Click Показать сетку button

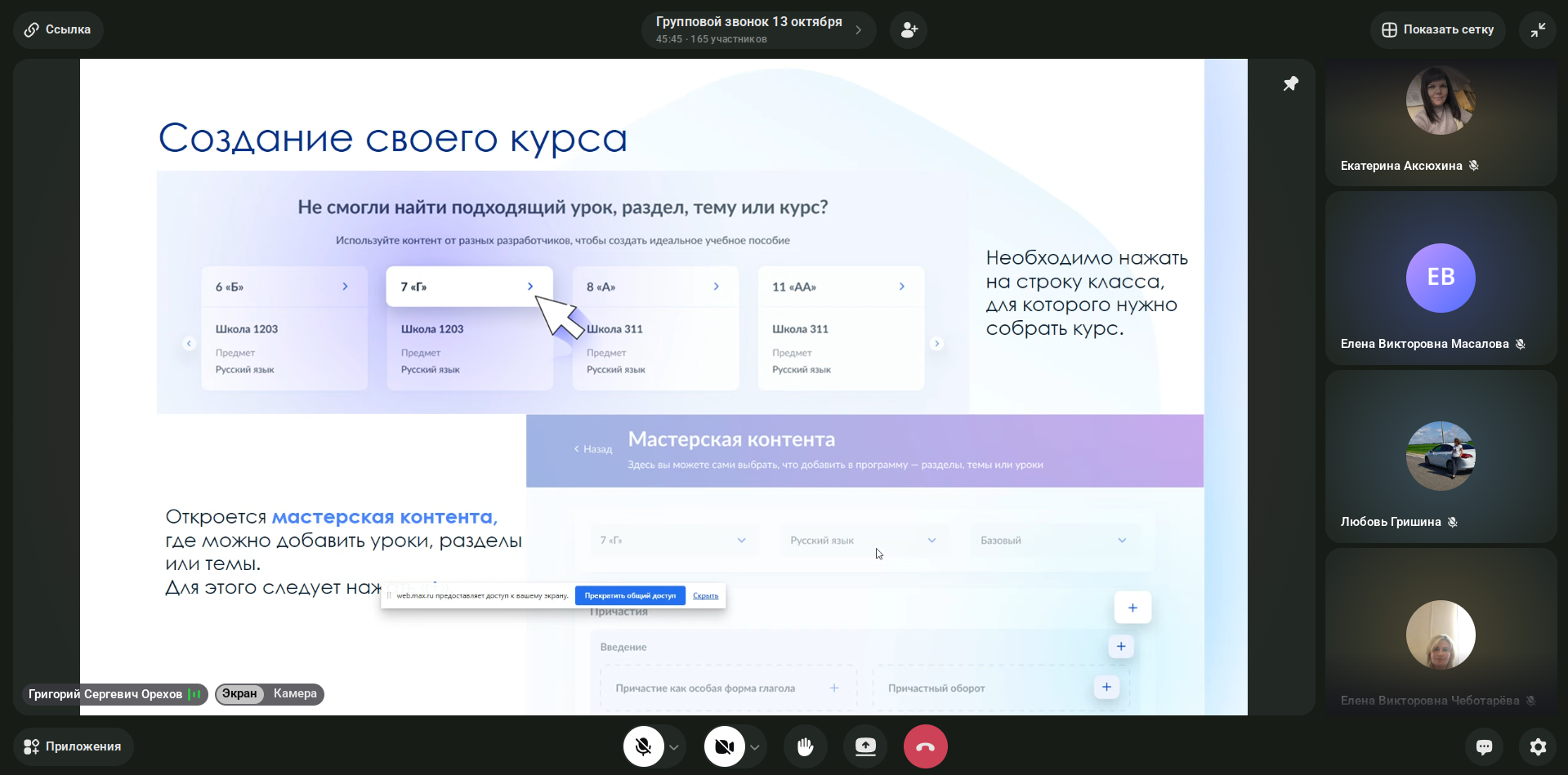tap(1437, 30)
